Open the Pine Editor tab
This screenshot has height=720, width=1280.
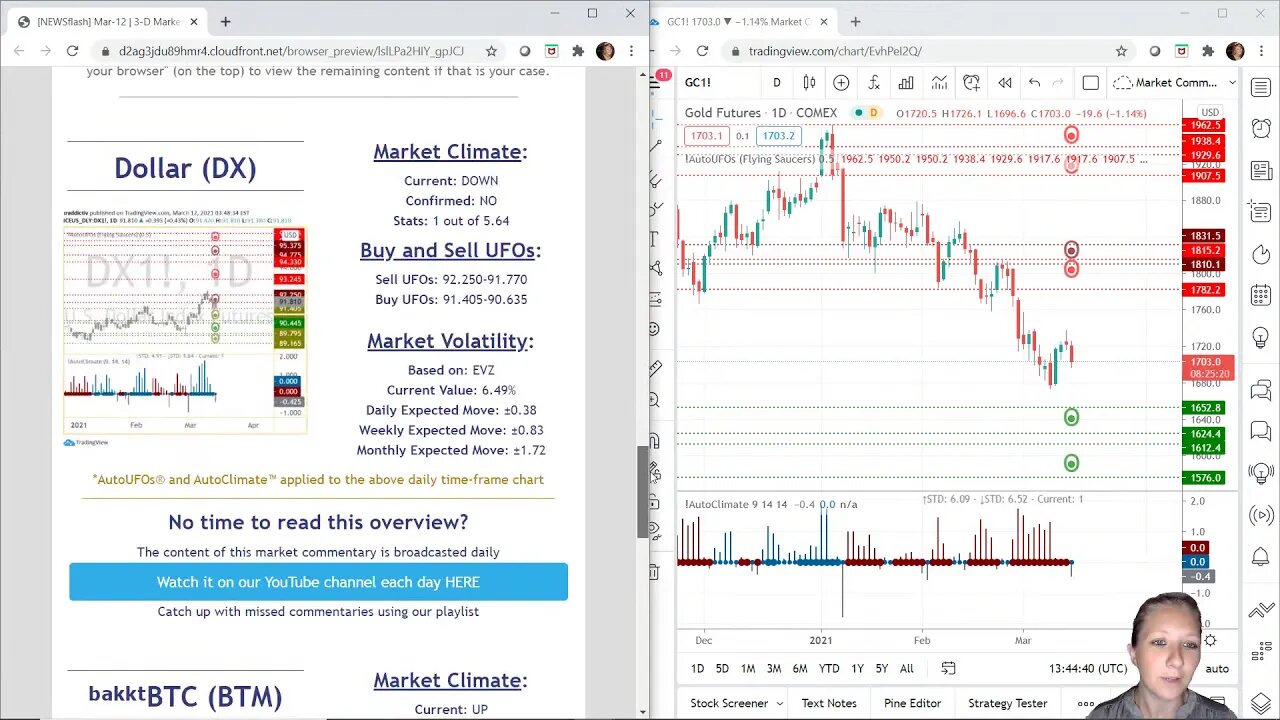[912, 703]
